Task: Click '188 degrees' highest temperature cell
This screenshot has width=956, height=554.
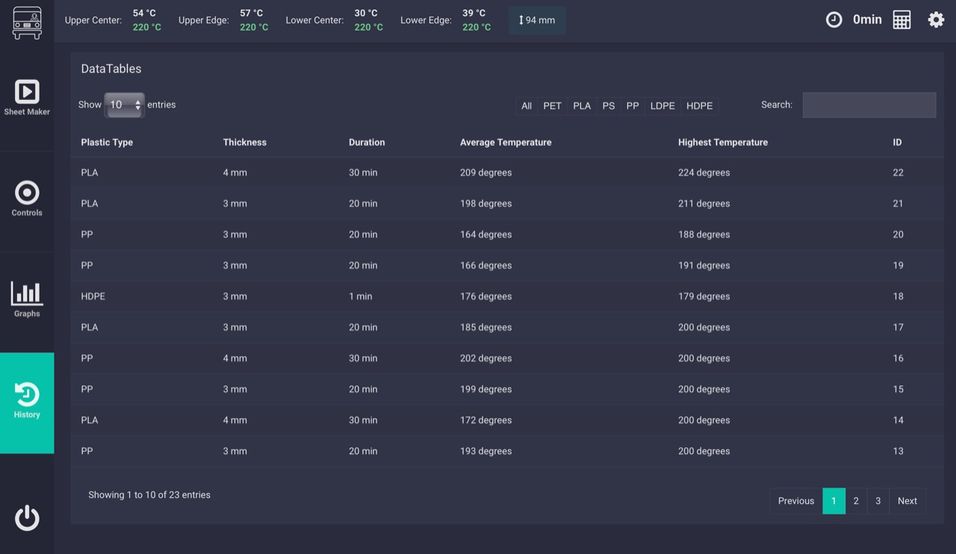Action: point(704,235)
